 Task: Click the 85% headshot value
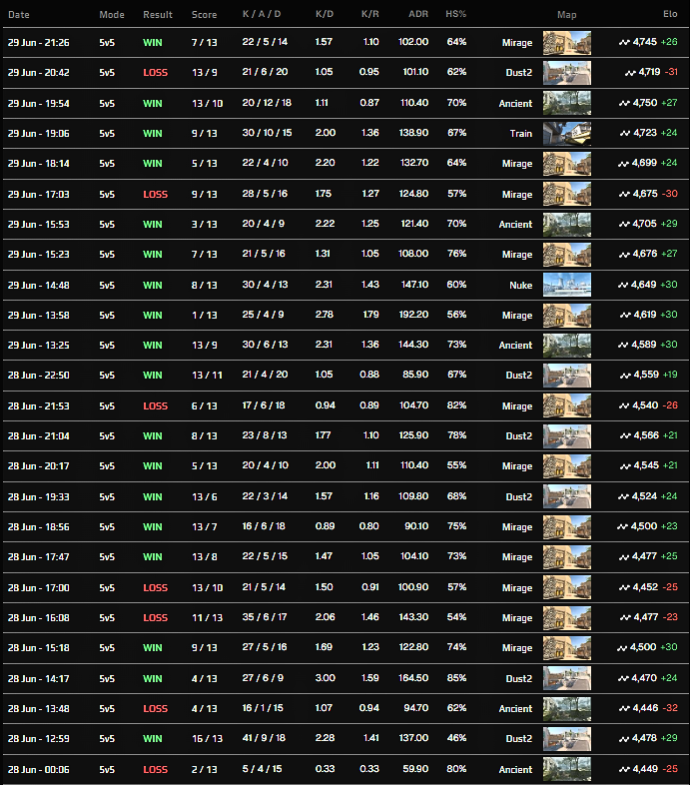(x=457, y=678)
